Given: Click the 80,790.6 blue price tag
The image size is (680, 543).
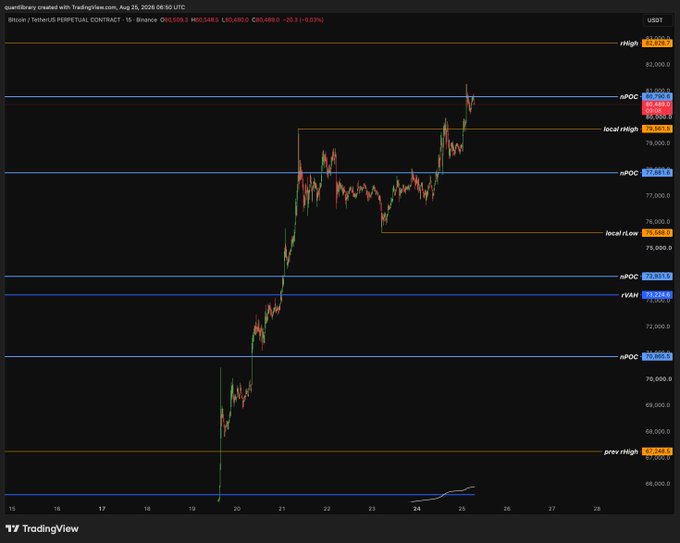Looking at the screenshot, I should [x=657, y=96].
